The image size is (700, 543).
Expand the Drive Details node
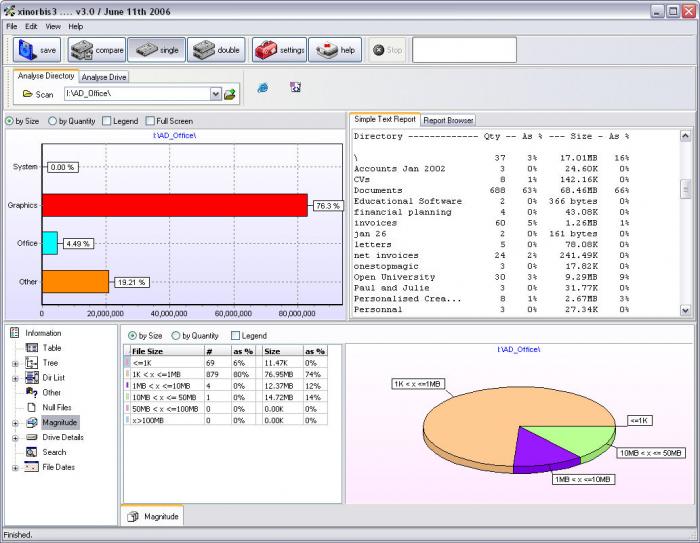pos(15,438)
